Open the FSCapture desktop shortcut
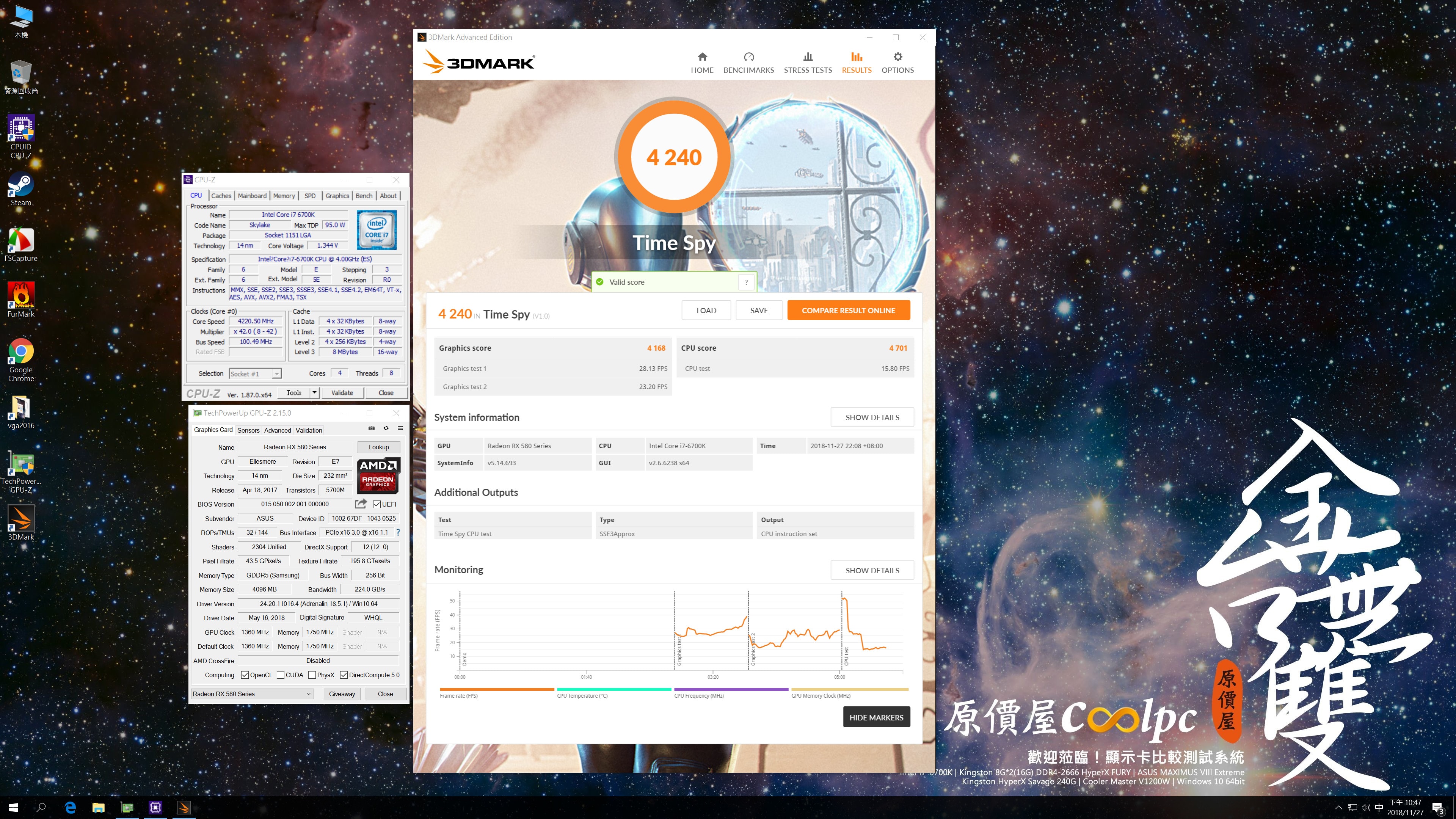1456x819 pixels. coord(21,245)
